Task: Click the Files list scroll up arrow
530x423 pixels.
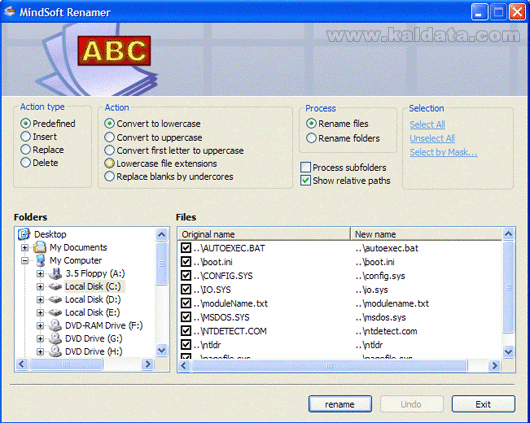Action: 508,234
